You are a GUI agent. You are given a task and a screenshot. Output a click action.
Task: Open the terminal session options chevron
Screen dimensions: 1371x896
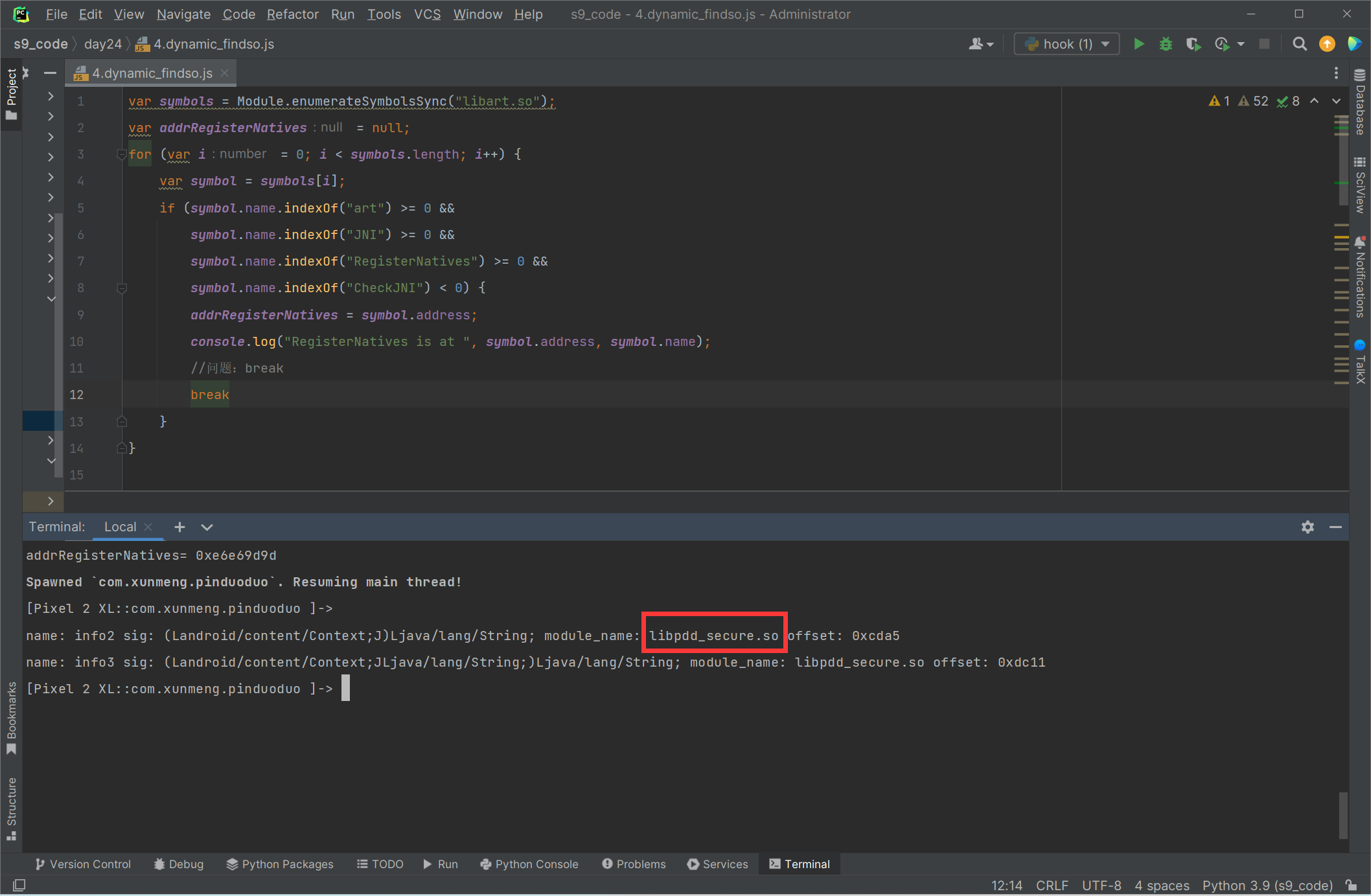point(207,527)
